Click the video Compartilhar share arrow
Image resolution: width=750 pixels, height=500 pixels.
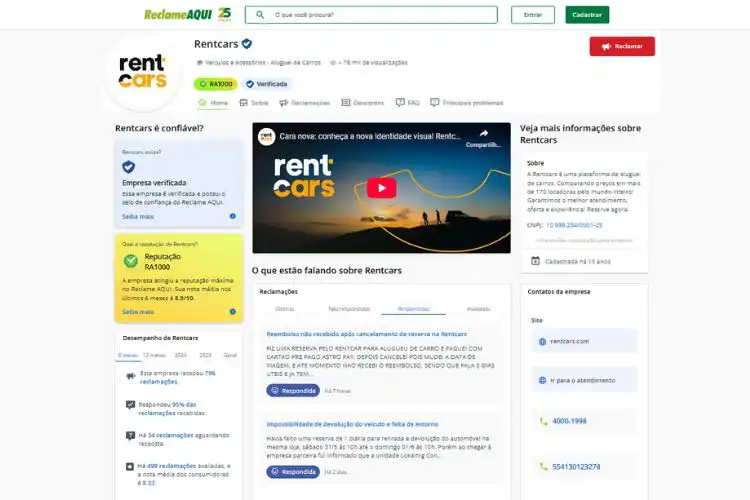(x=484, y=134)
